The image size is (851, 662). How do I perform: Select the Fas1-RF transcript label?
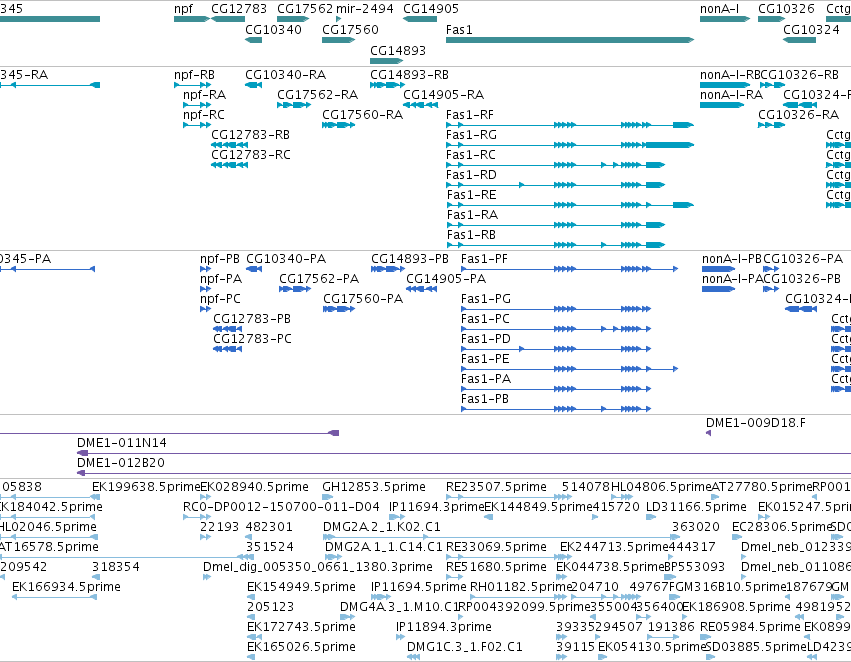point(470,115)
